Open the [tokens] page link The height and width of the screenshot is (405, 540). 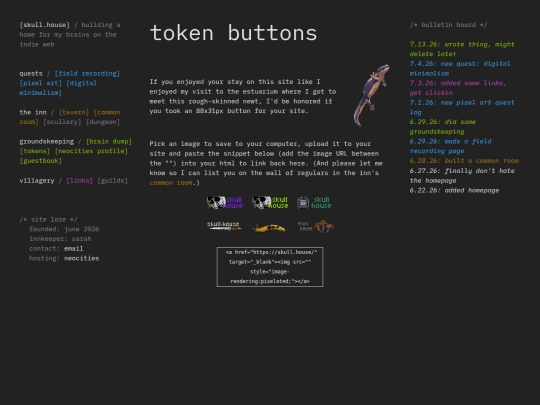pos(35,151)
